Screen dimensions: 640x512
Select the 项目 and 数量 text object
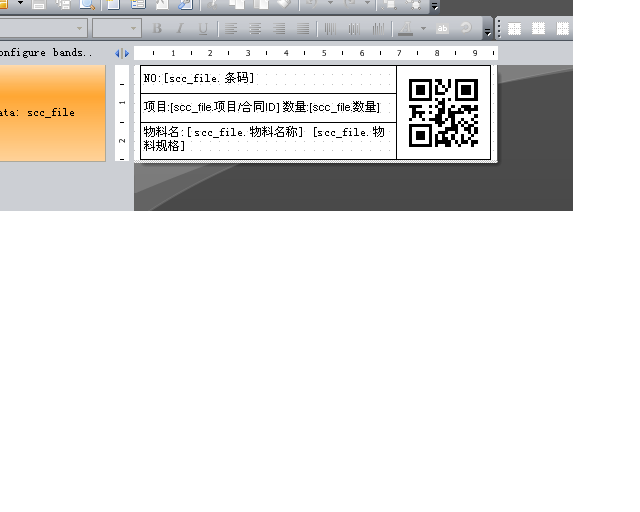click(x=268, y=108)
